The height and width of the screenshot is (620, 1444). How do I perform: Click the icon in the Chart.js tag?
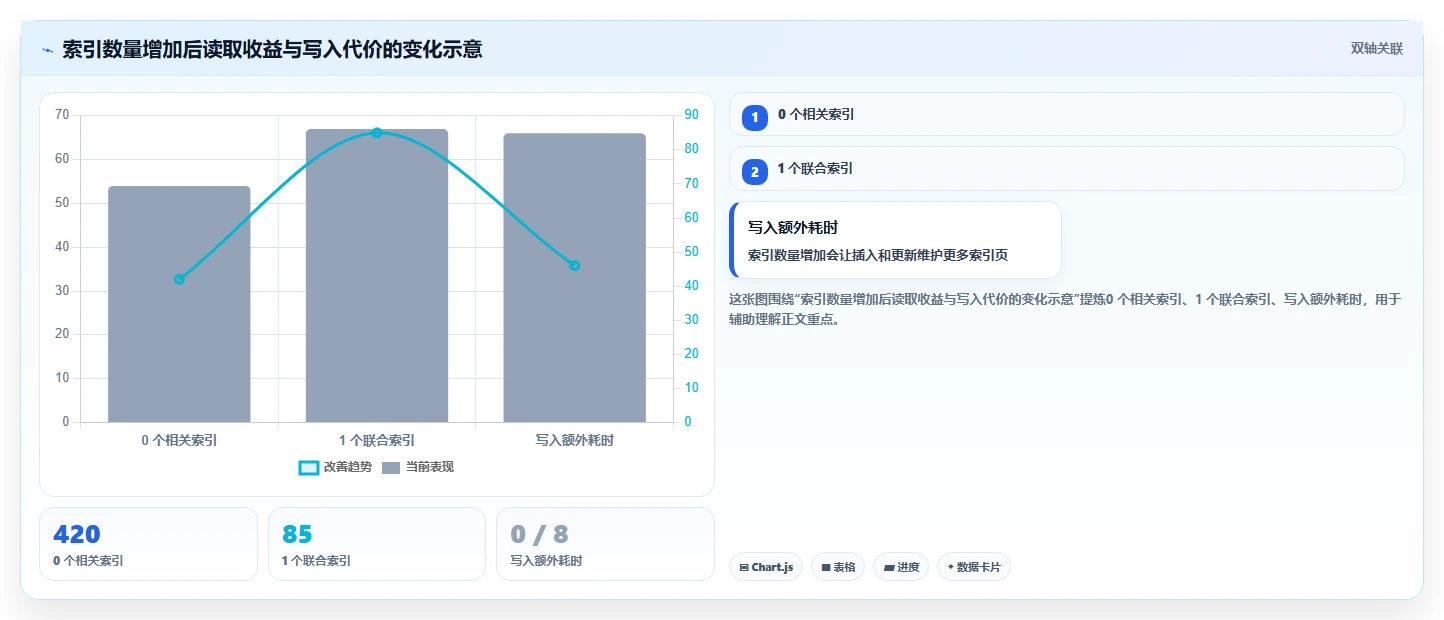click(x=744, y=568)
